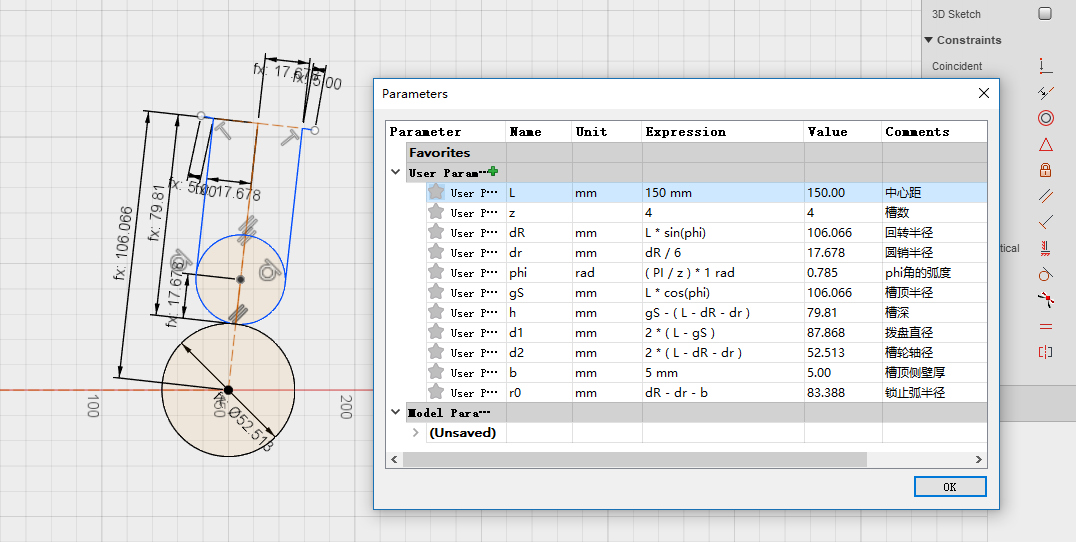This screenshot has width=1076, height=542.
Task: Toggle favorite star for parameter phi
Action: tap(436, 272)
